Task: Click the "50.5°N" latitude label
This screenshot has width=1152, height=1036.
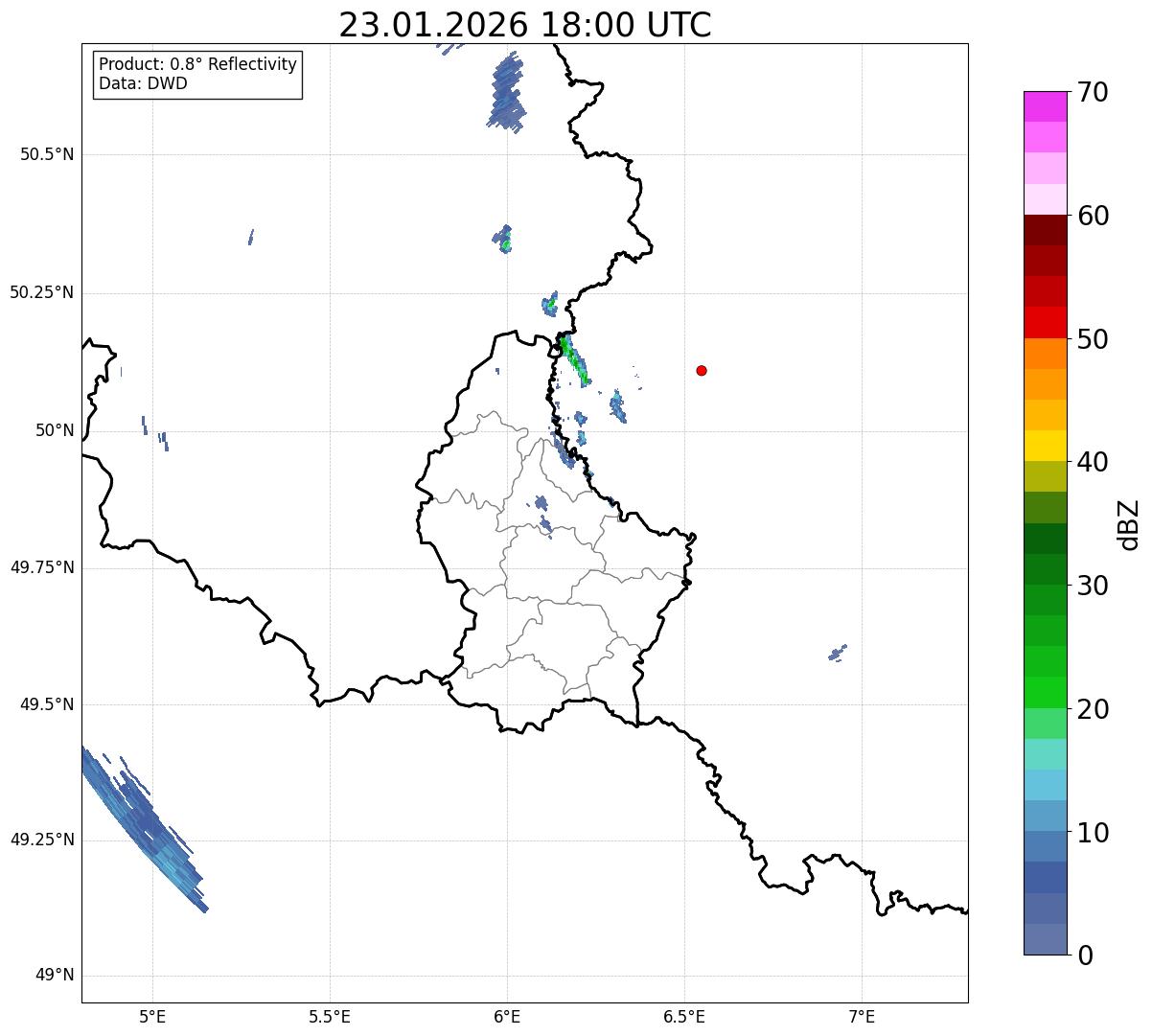Action: (47, 154)
